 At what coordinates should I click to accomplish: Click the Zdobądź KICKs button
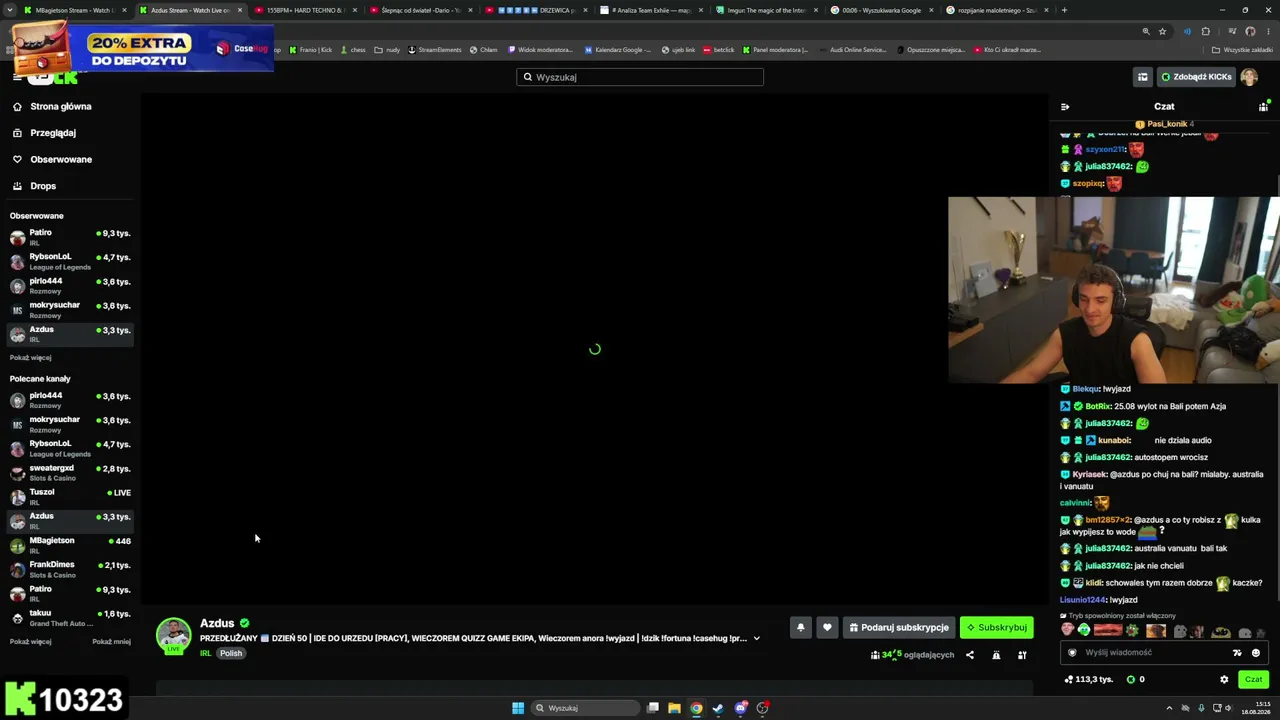coord(1195,77)
